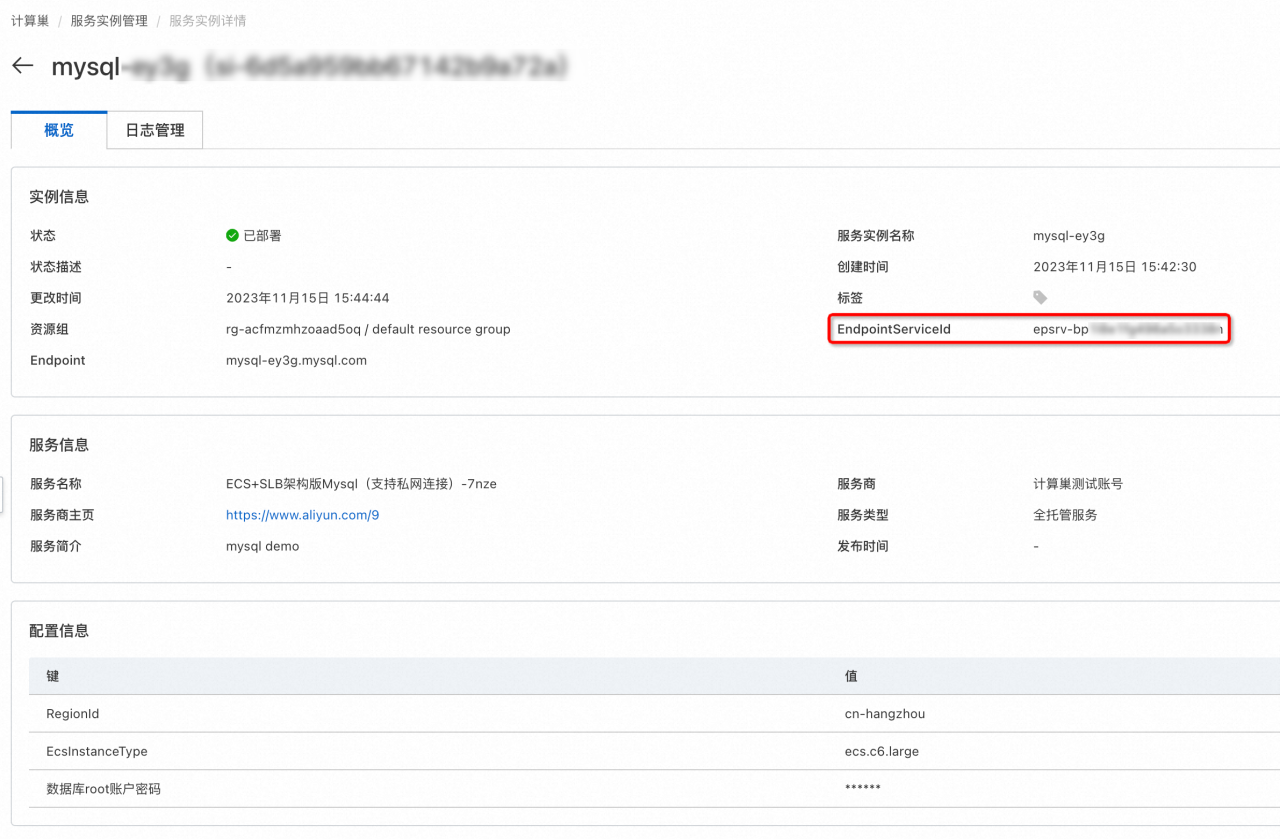1280x839 pixels.
Task: Select the RegionId row key
Action: (x=72, y=714)
